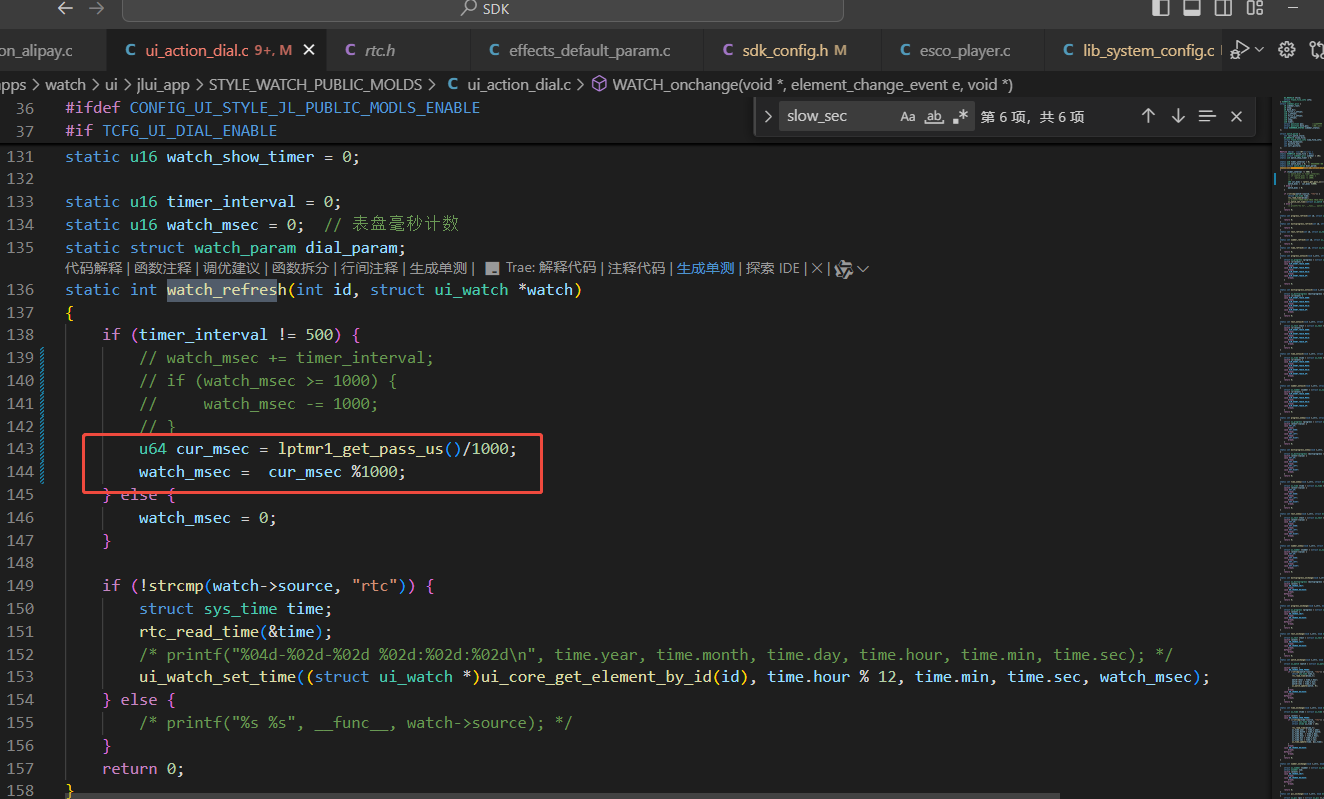This screenshot has height=799, width=1324.
Task: Click the 行间注释 code lens link
Action: click(x=369, y=268)
